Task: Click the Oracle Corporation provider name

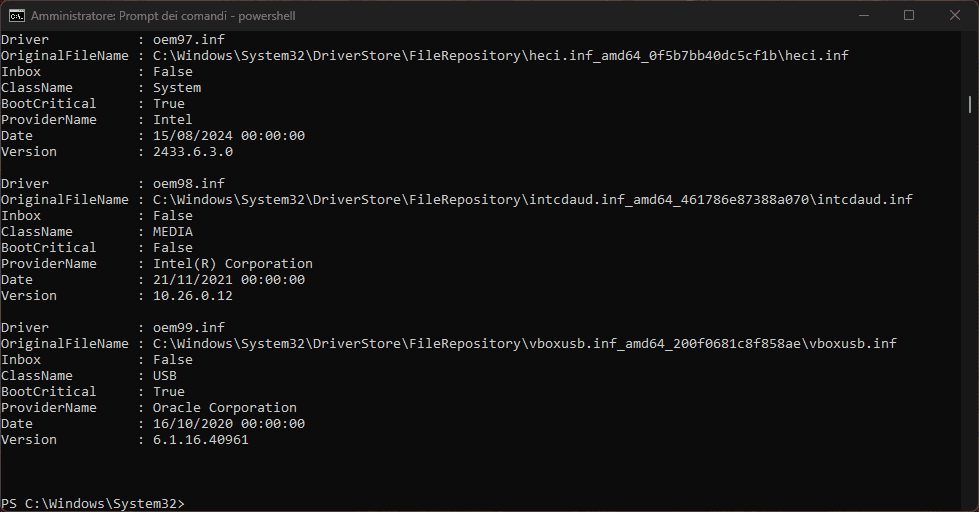Action: pyautogui.click(x=225, y=408)
